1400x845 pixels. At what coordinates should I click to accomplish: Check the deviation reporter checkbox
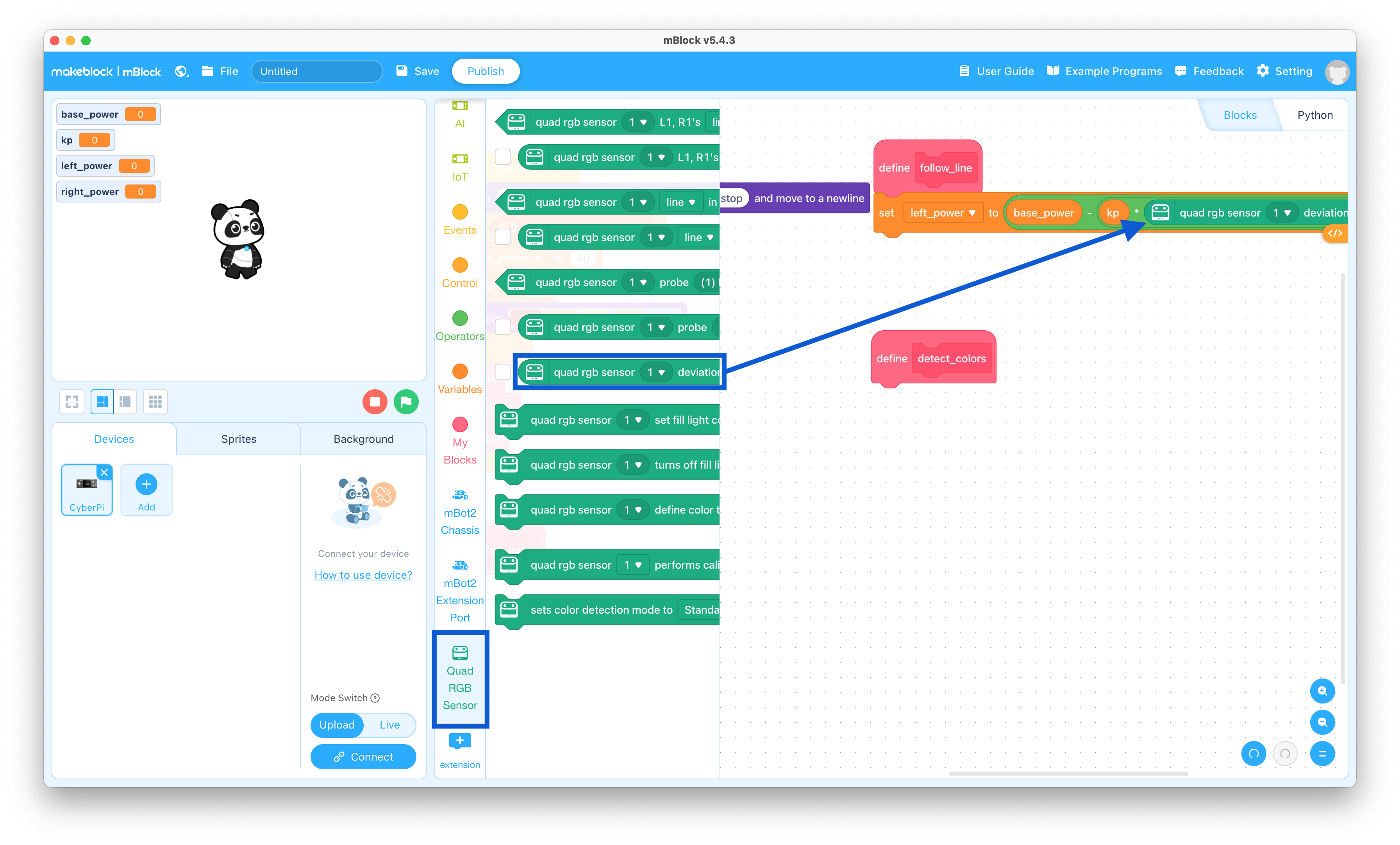tap(503, 371)
